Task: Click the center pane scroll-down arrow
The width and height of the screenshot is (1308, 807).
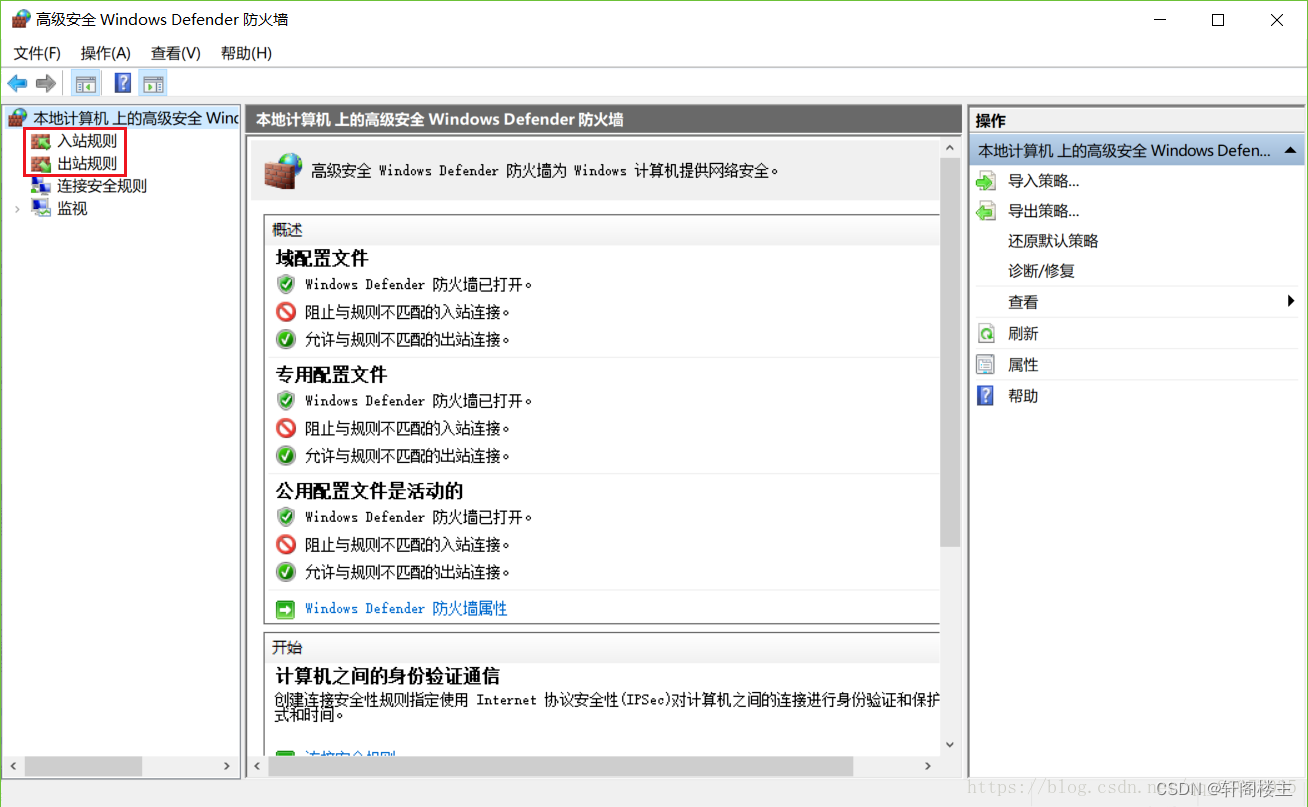Action: [x=950, y=745]
